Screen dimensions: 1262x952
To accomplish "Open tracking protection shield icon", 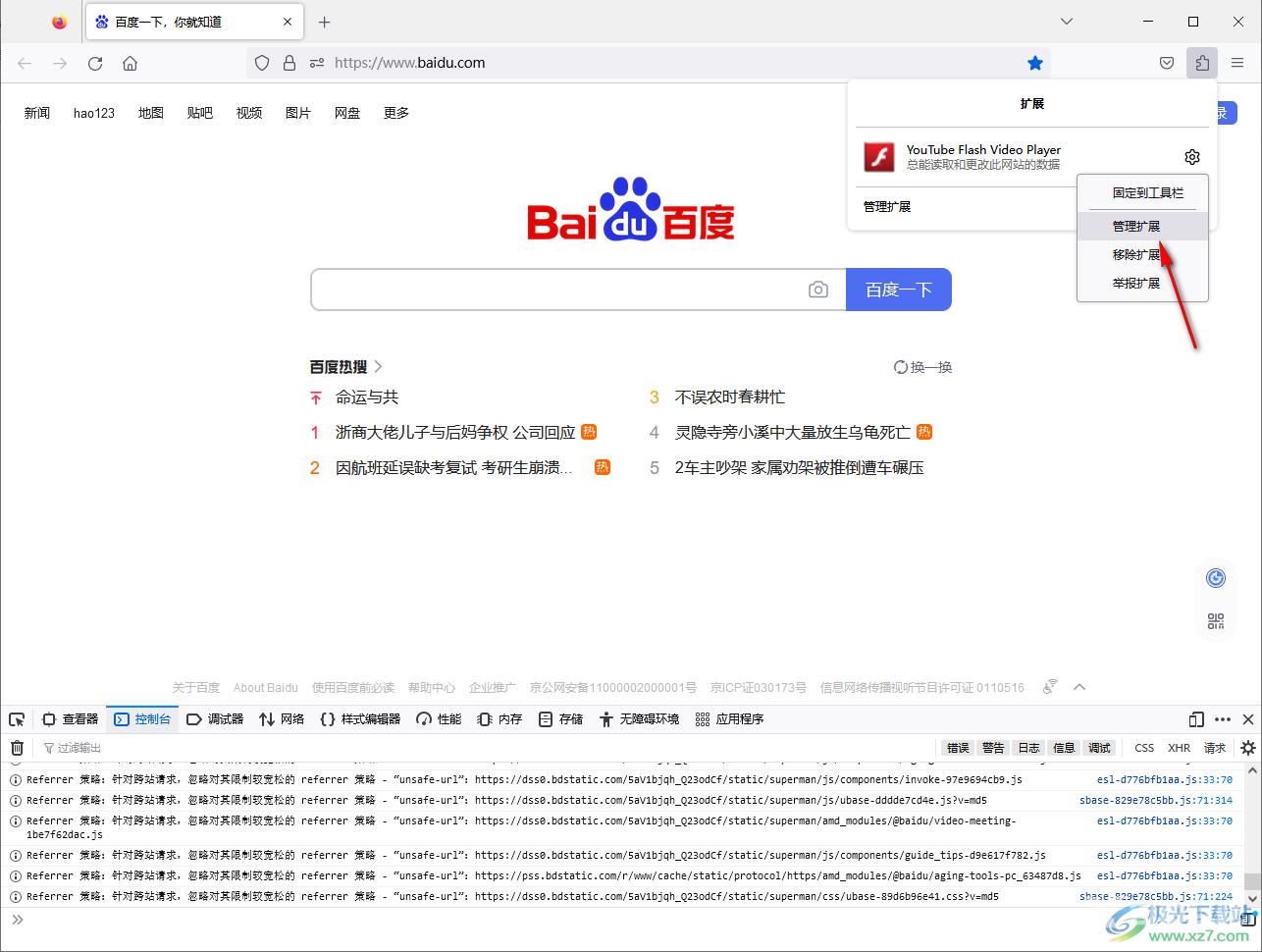I will pyautogui.click(x=262, y=63).
